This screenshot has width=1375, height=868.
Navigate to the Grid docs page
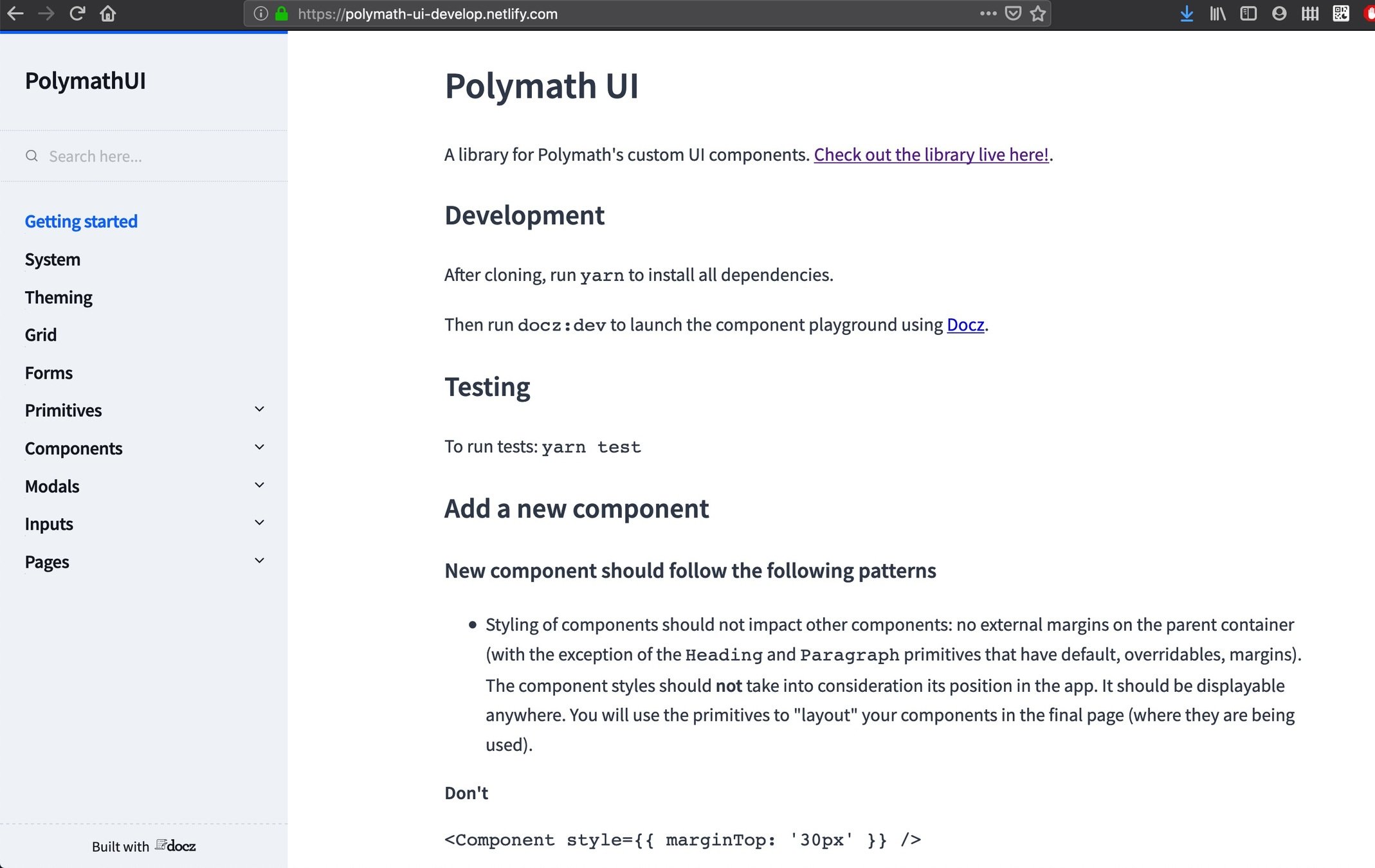(x=41, y=335)
